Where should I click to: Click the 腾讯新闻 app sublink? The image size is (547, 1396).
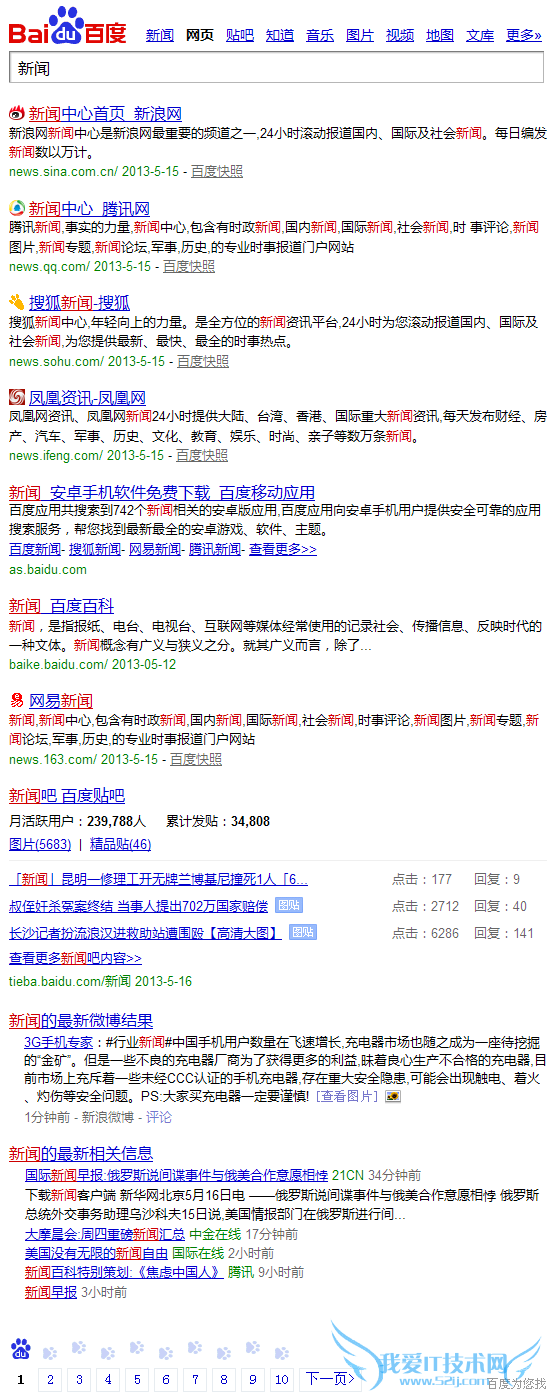click(215, 549)
